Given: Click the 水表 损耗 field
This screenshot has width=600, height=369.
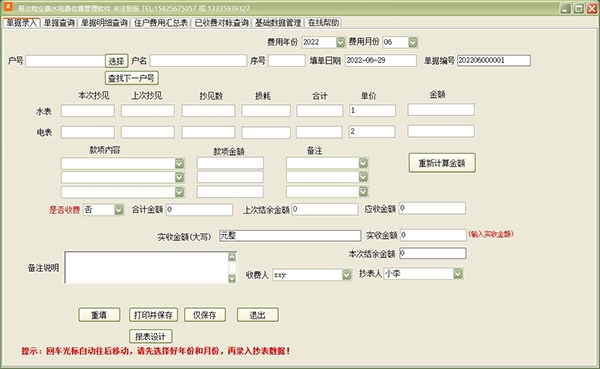Looking at the screenshot, I should coord(266,111).
